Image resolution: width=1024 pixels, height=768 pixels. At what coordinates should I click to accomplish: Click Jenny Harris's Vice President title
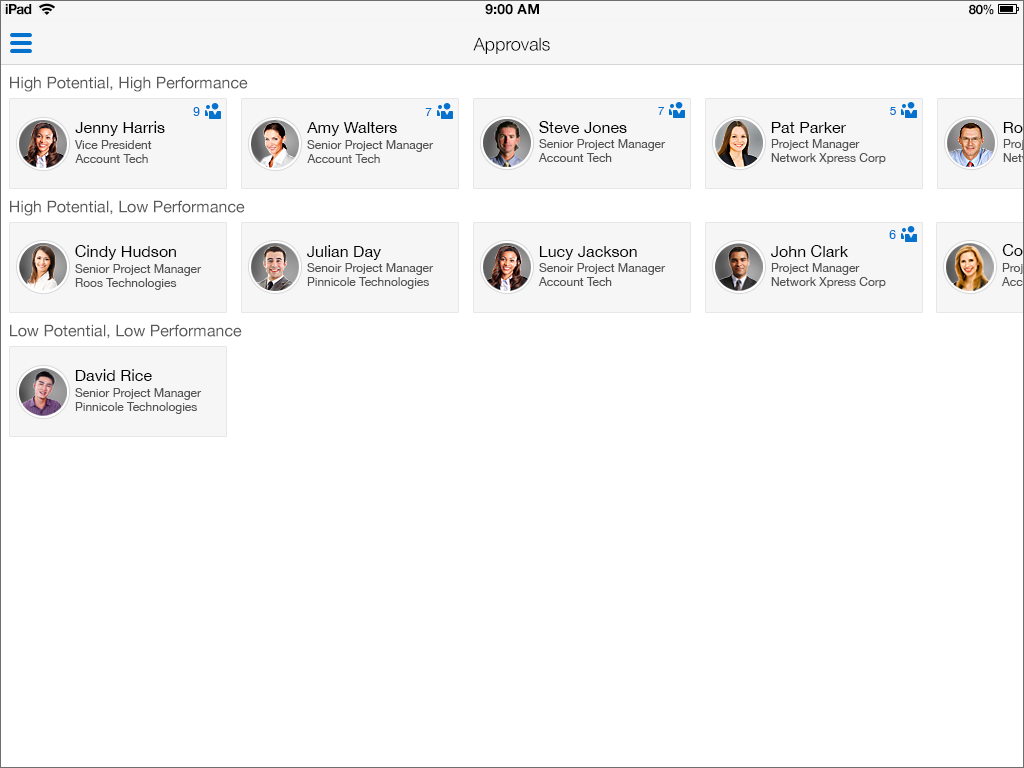pyautogui.click(x=113, y=145)
